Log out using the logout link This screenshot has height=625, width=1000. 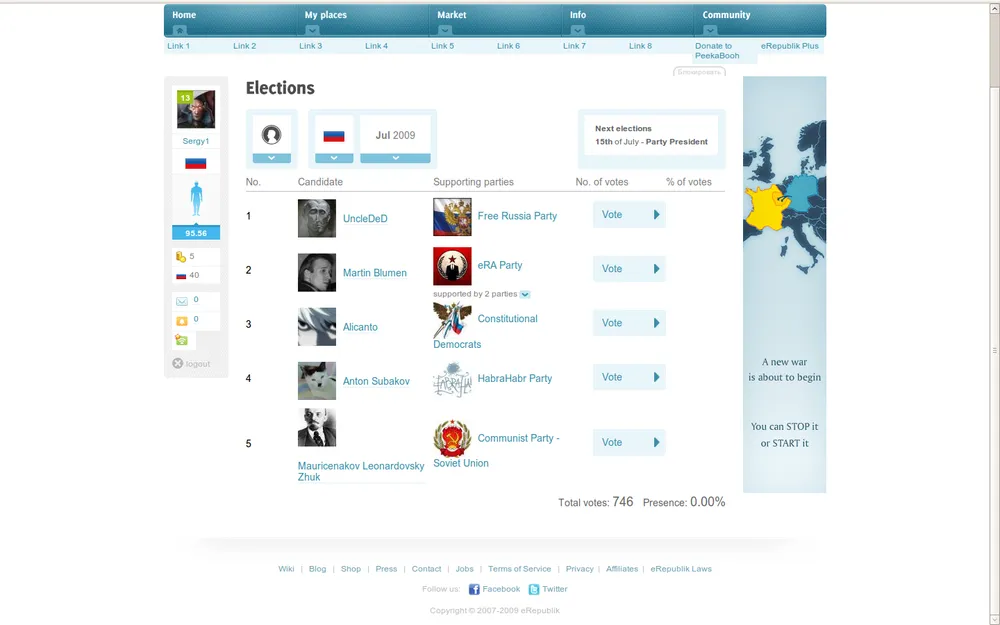point(197,364)
